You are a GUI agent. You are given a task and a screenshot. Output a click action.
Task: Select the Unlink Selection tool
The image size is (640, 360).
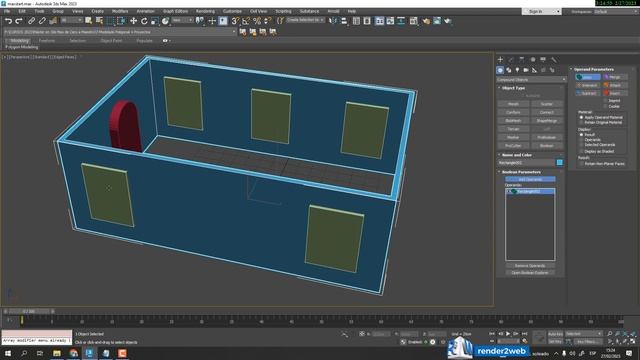[42, 21]
